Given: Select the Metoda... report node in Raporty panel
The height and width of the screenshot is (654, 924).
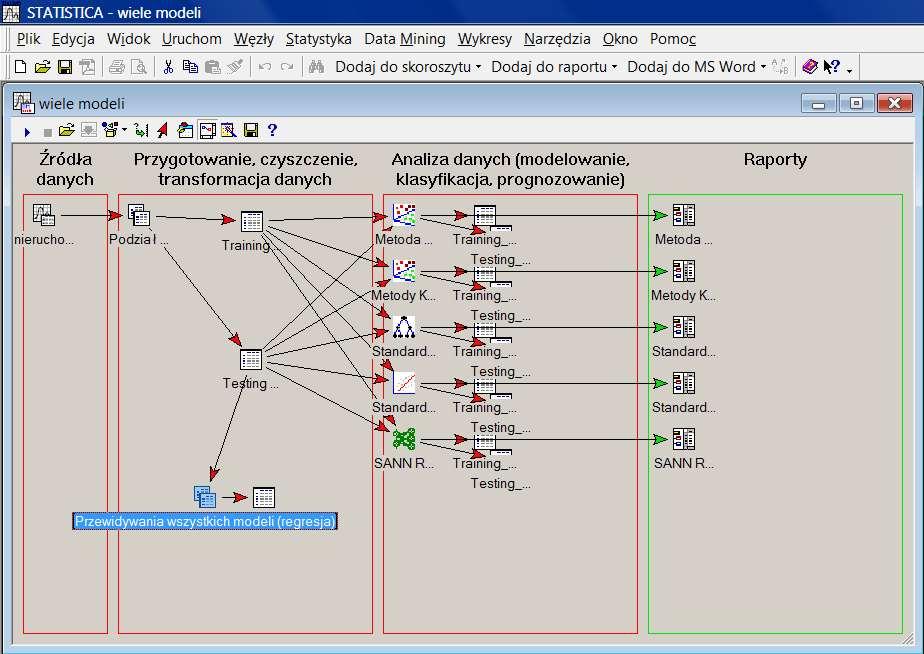Looking at the screenshot, I should (684, 215).
